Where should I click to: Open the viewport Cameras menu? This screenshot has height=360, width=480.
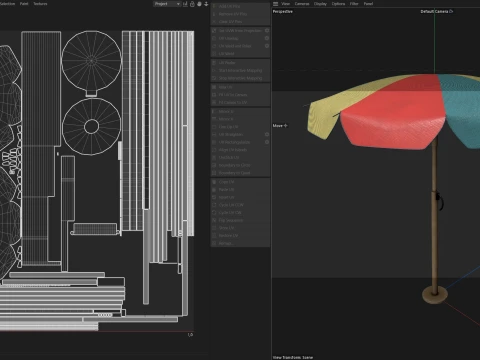[302, 4]
